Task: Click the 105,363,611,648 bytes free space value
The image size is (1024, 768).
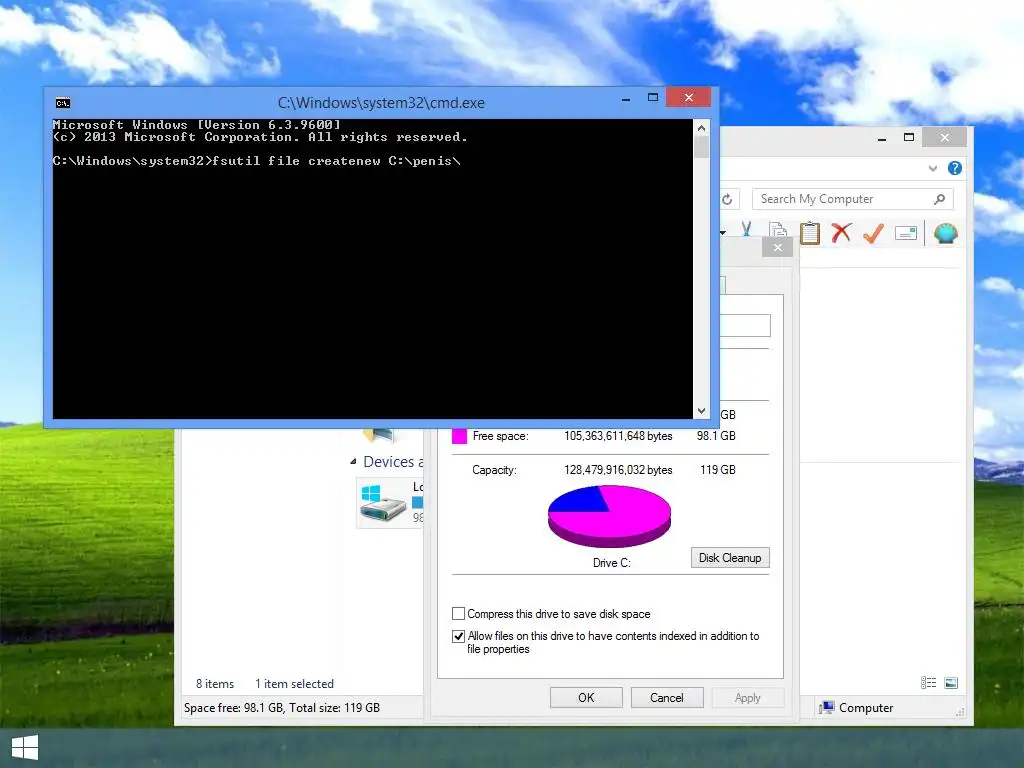Action: (618, 436)
